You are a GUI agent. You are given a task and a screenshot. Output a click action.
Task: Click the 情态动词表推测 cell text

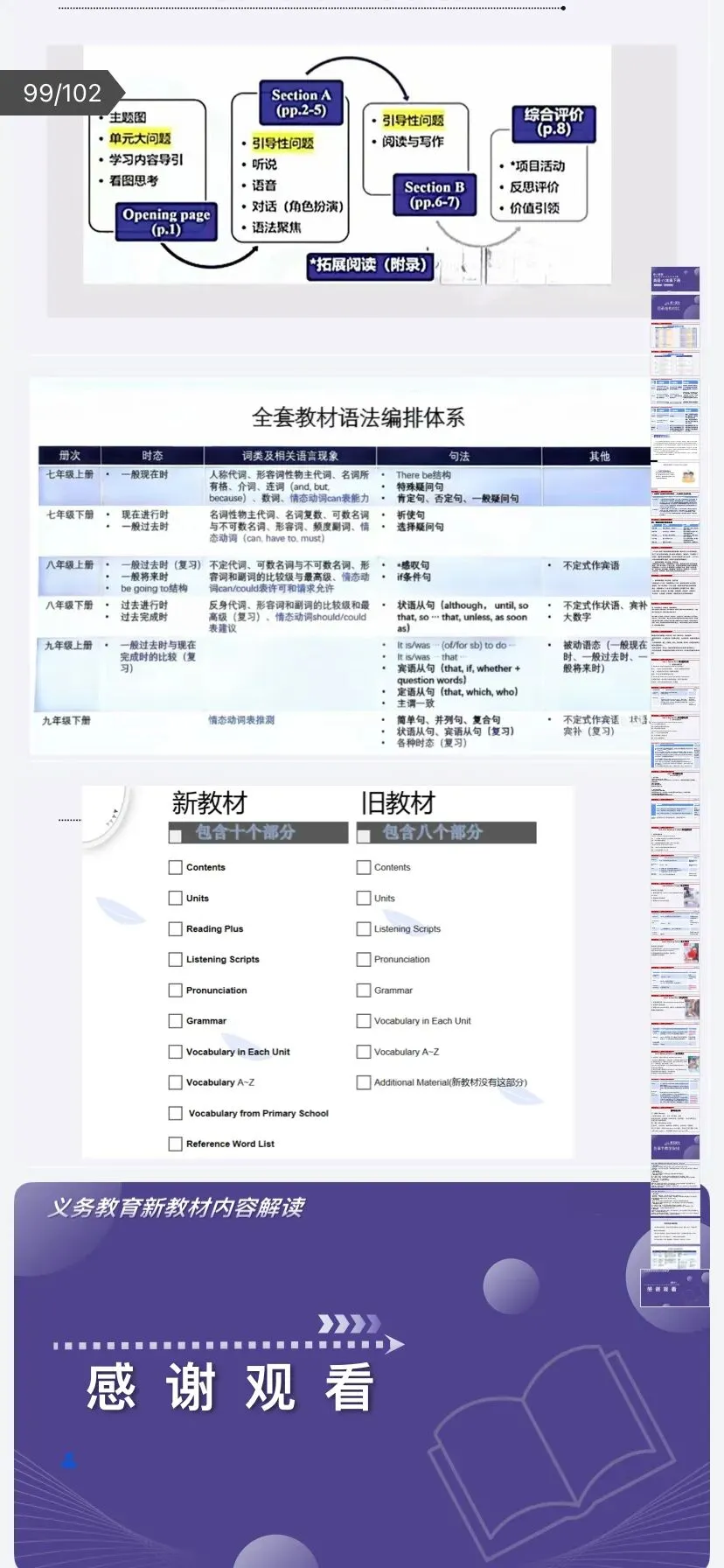point(241,720)
